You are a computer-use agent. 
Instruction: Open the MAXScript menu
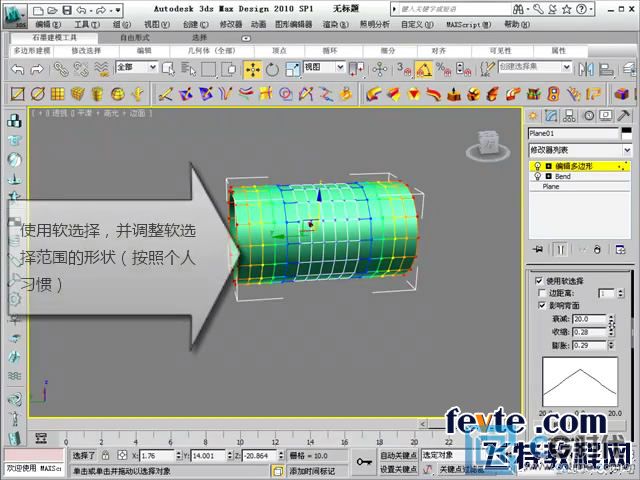pos(469,24)
